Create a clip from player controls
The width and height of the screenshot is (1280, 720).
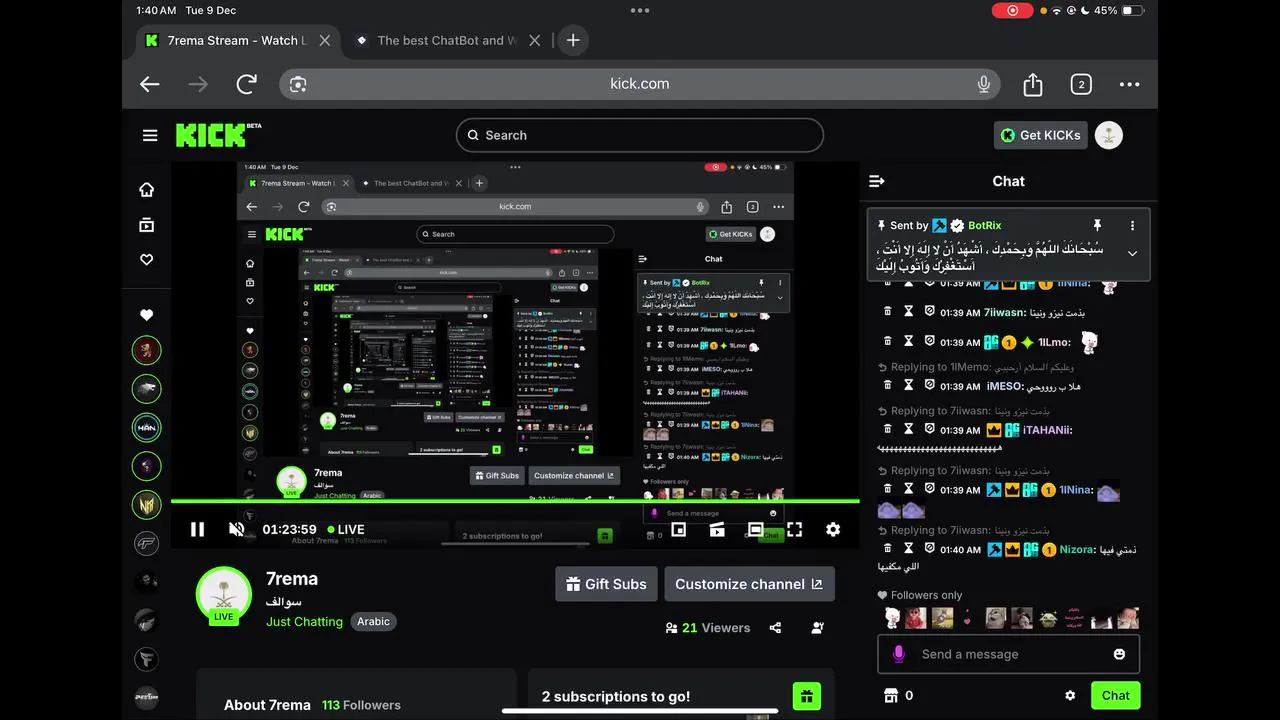click(717, 529)
